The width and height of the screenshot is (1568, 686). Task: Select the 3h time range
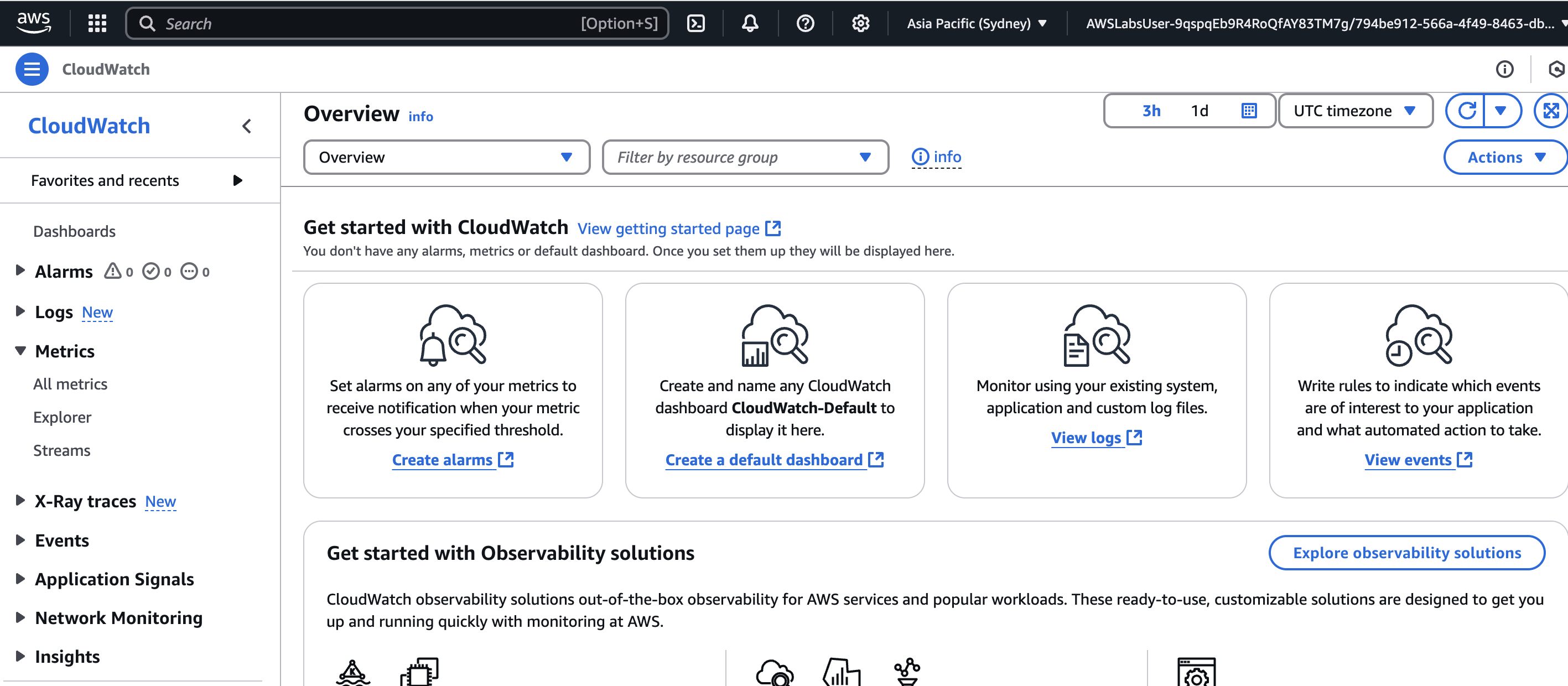pyautogui.click(x=1151, y=111)
